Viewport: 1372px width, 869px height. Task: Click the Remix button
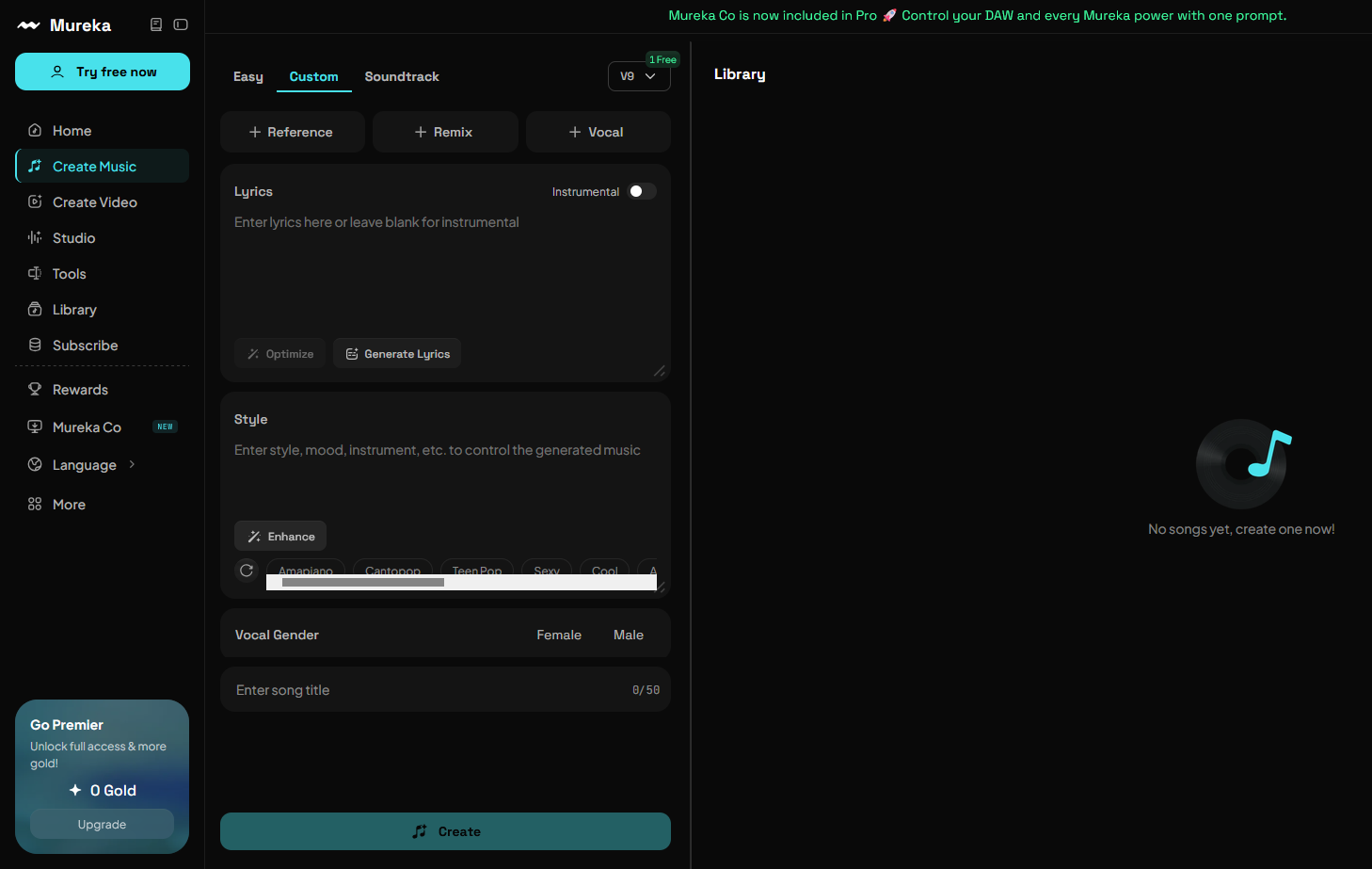tap(445, 132)
